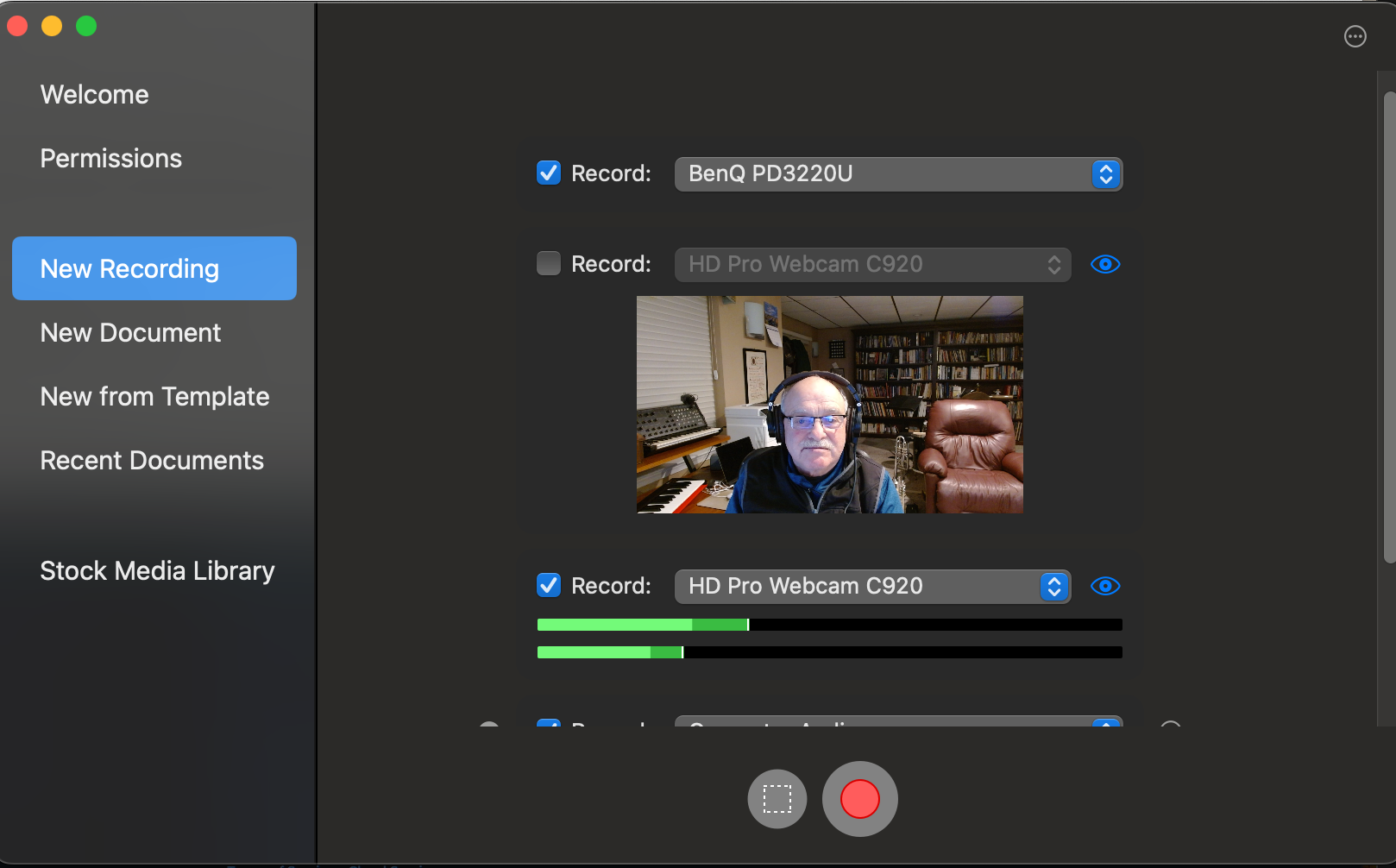This screenshot has height=868, width=1396.
Task: Open the camera HD Pro Webcam C920 dropdown
Action: coord(871,265)
